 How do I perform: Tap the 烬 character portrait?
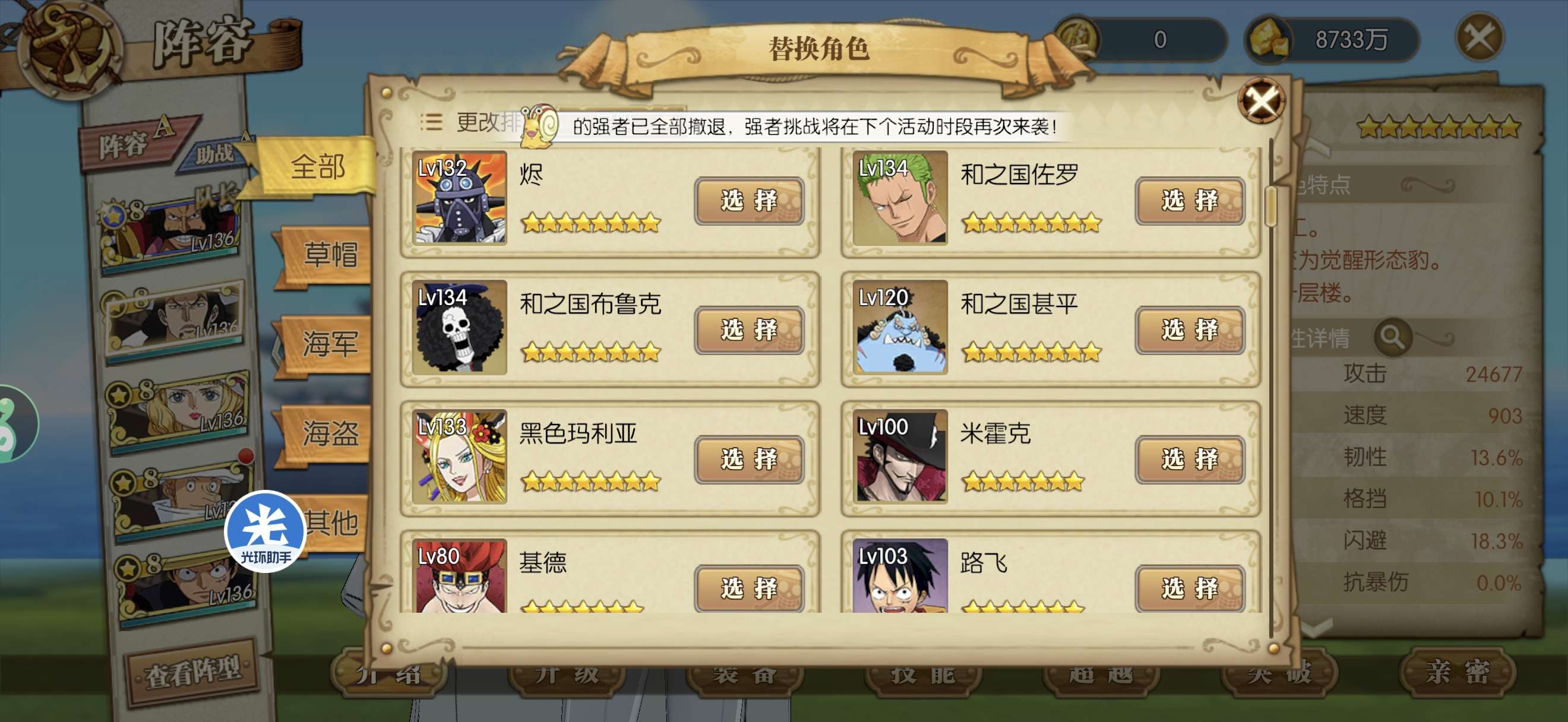[x=459, y=198]
